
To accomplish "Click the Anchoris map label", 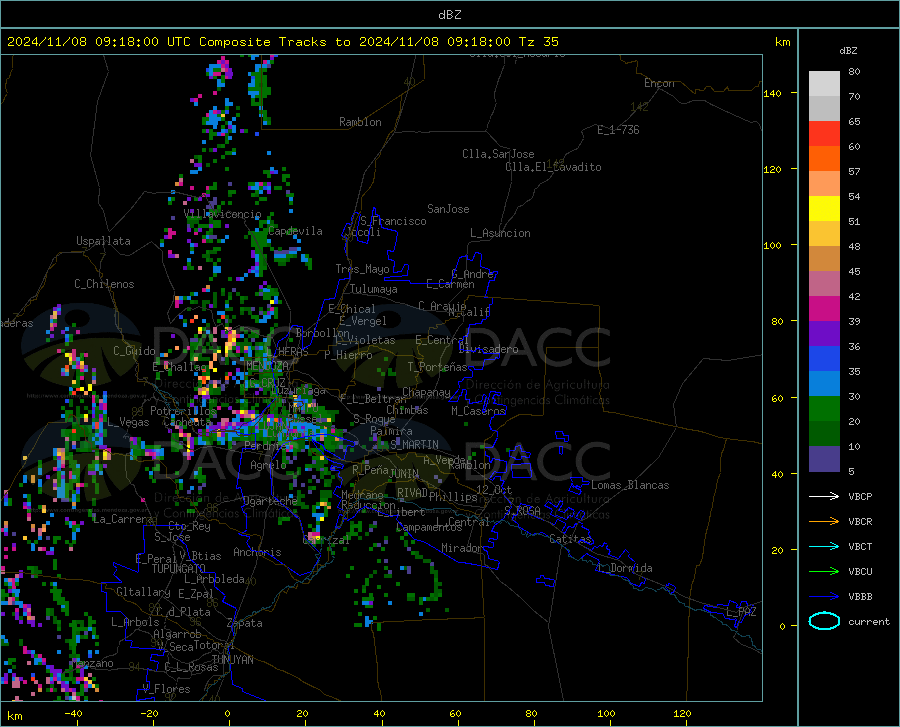I will click(x=257, y=552).
